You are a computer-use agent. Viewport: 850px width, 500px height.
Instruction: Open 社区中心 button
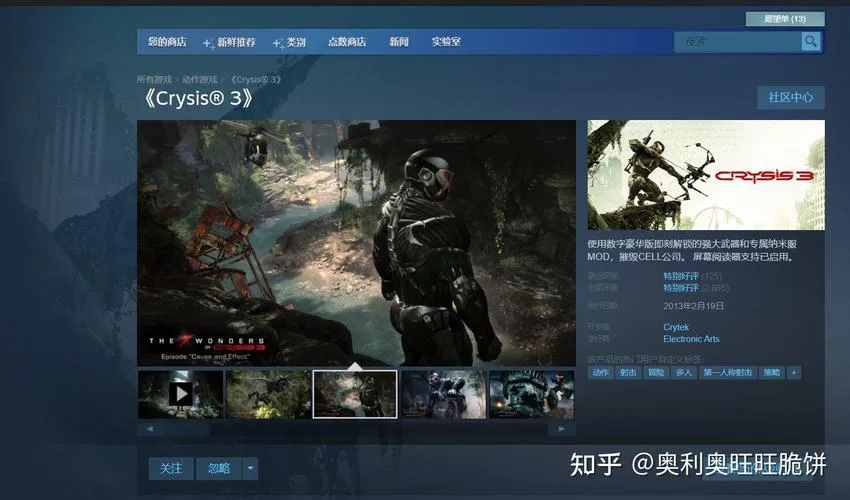(x=791, y=98)
